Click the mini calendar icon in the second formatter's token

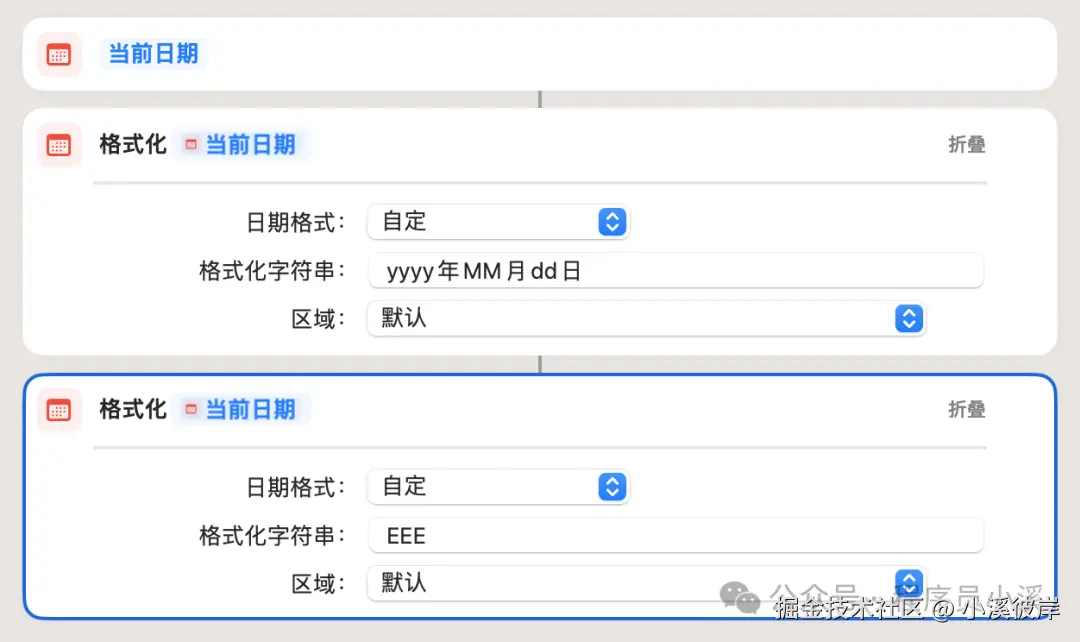190,409
